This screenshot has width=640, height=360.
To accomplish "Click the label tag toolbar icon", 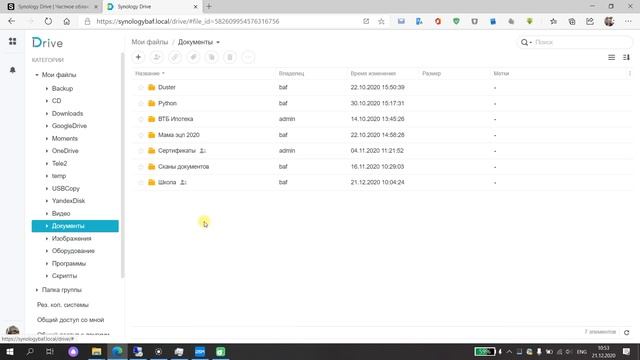I will pos(193,57).
